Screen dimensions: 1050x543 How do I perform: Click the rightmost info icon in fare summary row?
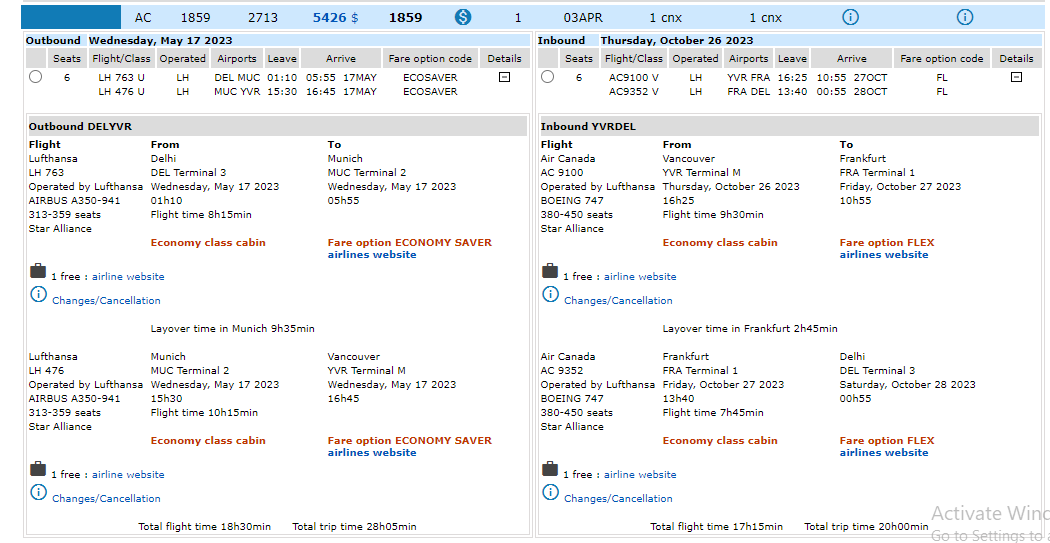pyautogui.click(x=964, y=17)
